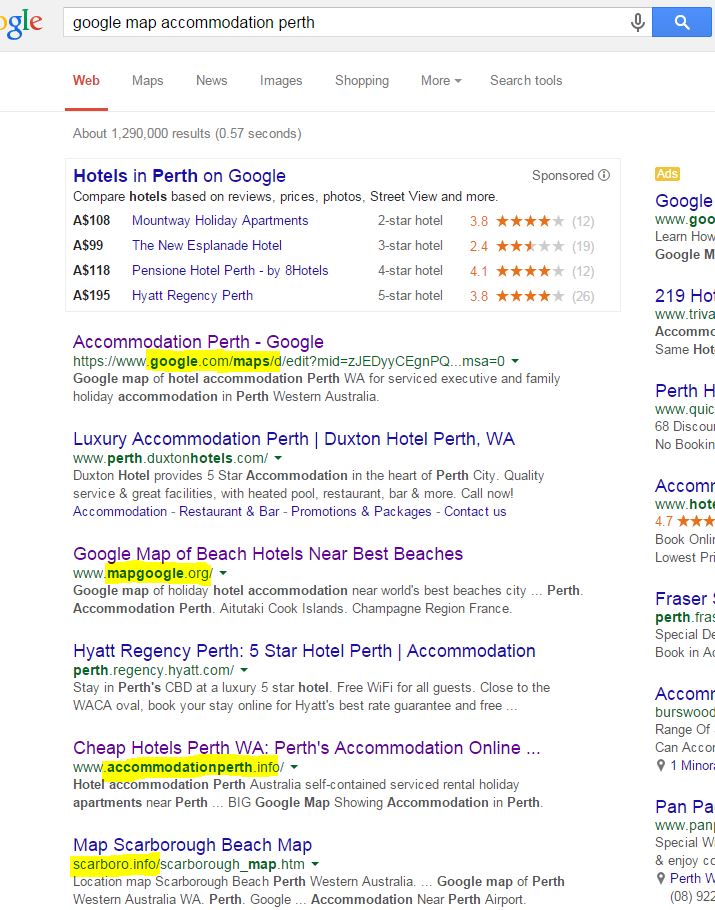This screenshot has width=715, height=910.
Task: Click the (26) review count
Action: (x=583, y=297)
